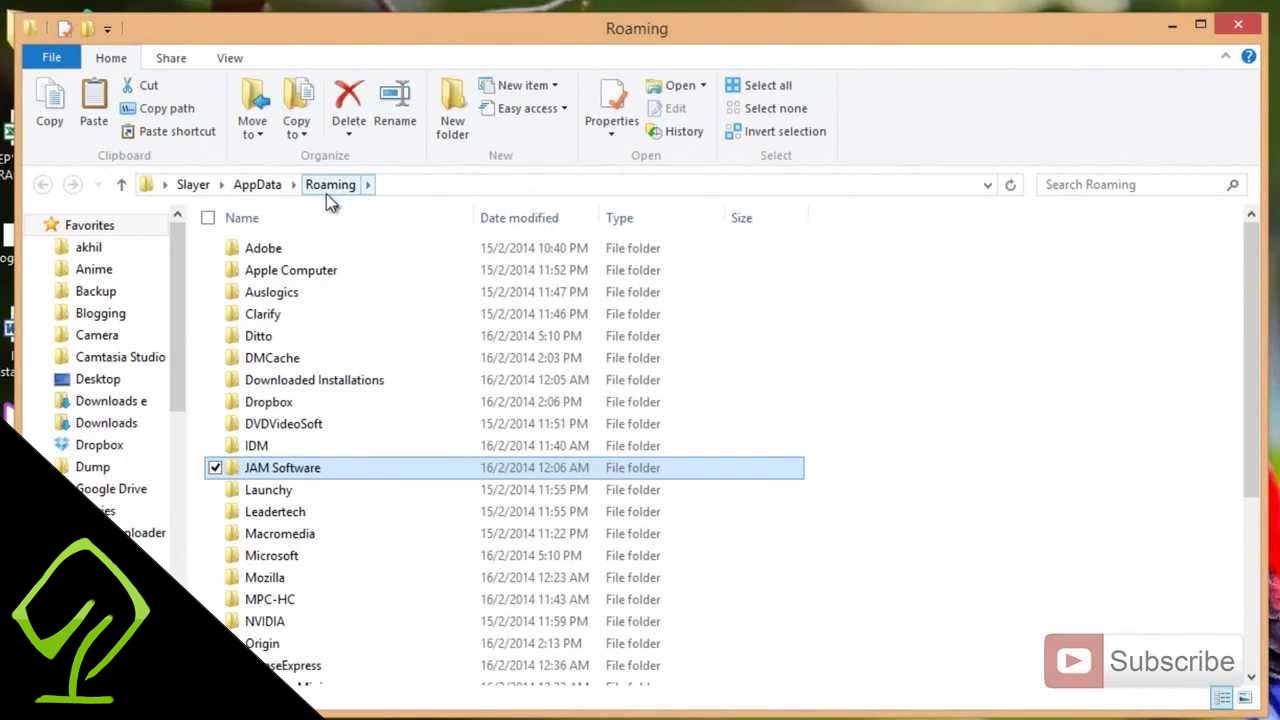Click the Forward navigation arrow
The height and width of the screenshot is (720, 1280).
pyautogui.click(x=72, y=184)
